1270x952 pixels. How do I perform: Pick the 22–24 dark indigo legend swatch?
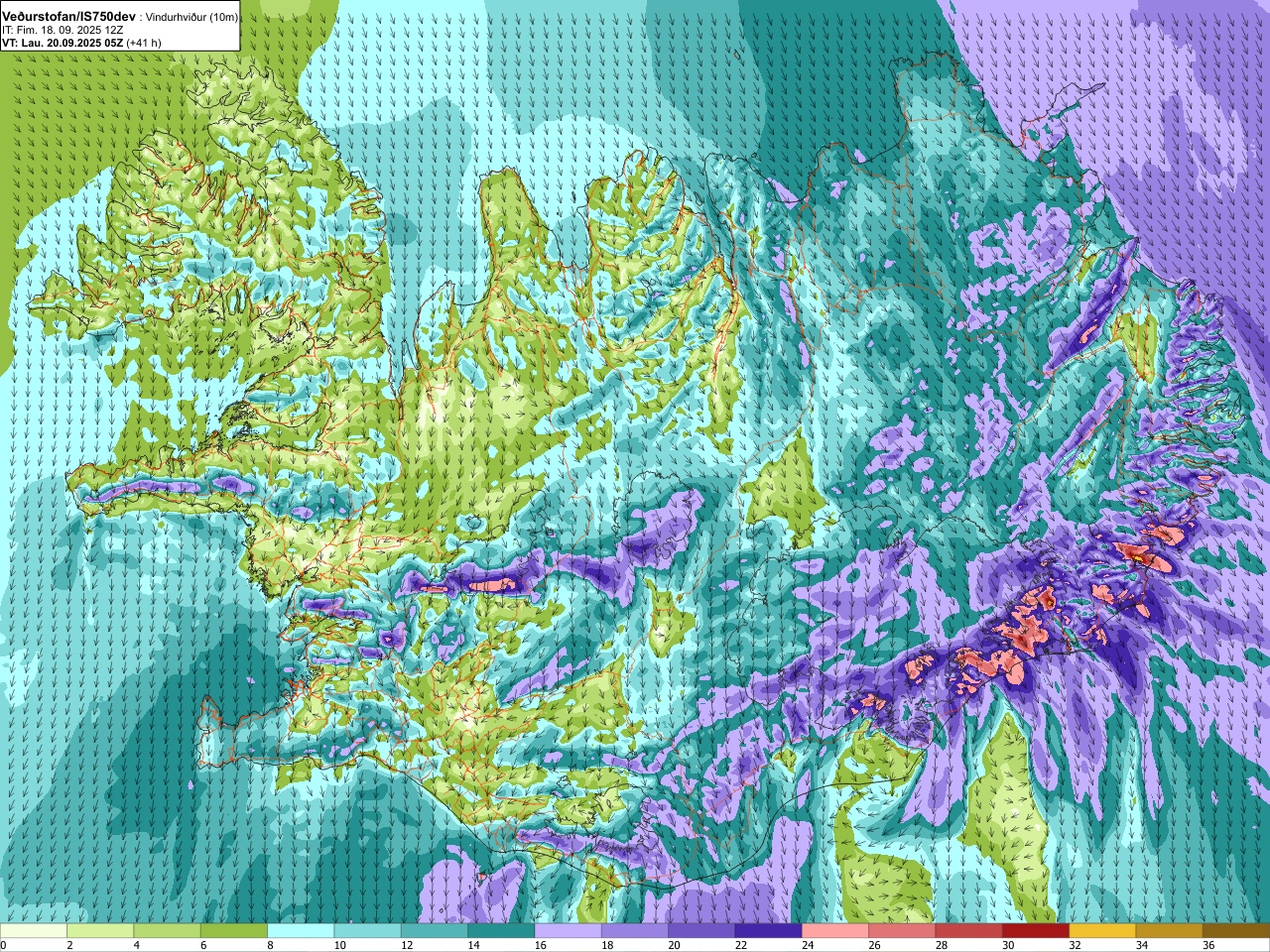[768, 931]
